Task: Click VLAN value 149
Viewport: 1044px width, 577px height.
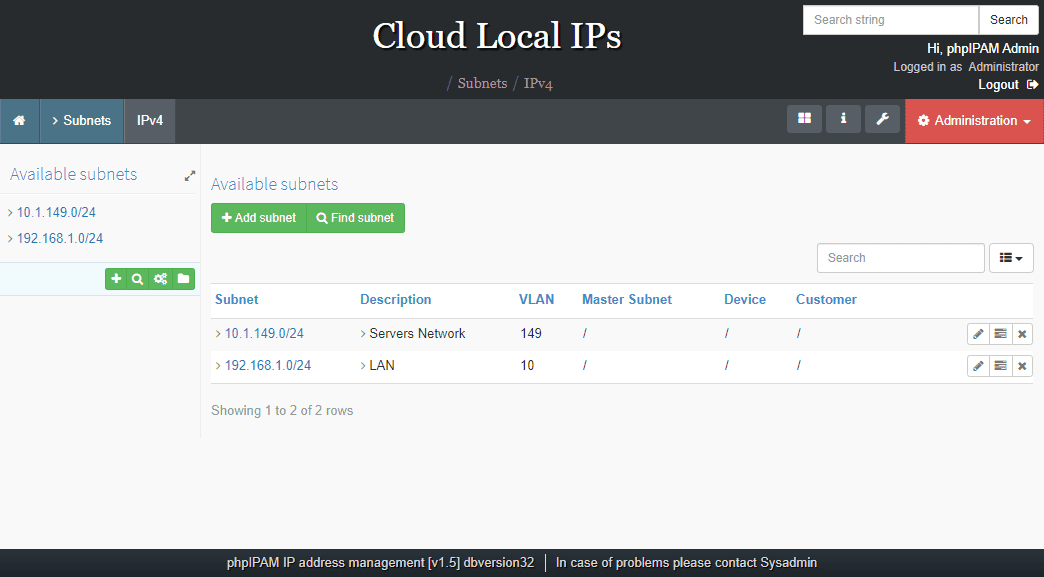Action: [x=531, y=333]
